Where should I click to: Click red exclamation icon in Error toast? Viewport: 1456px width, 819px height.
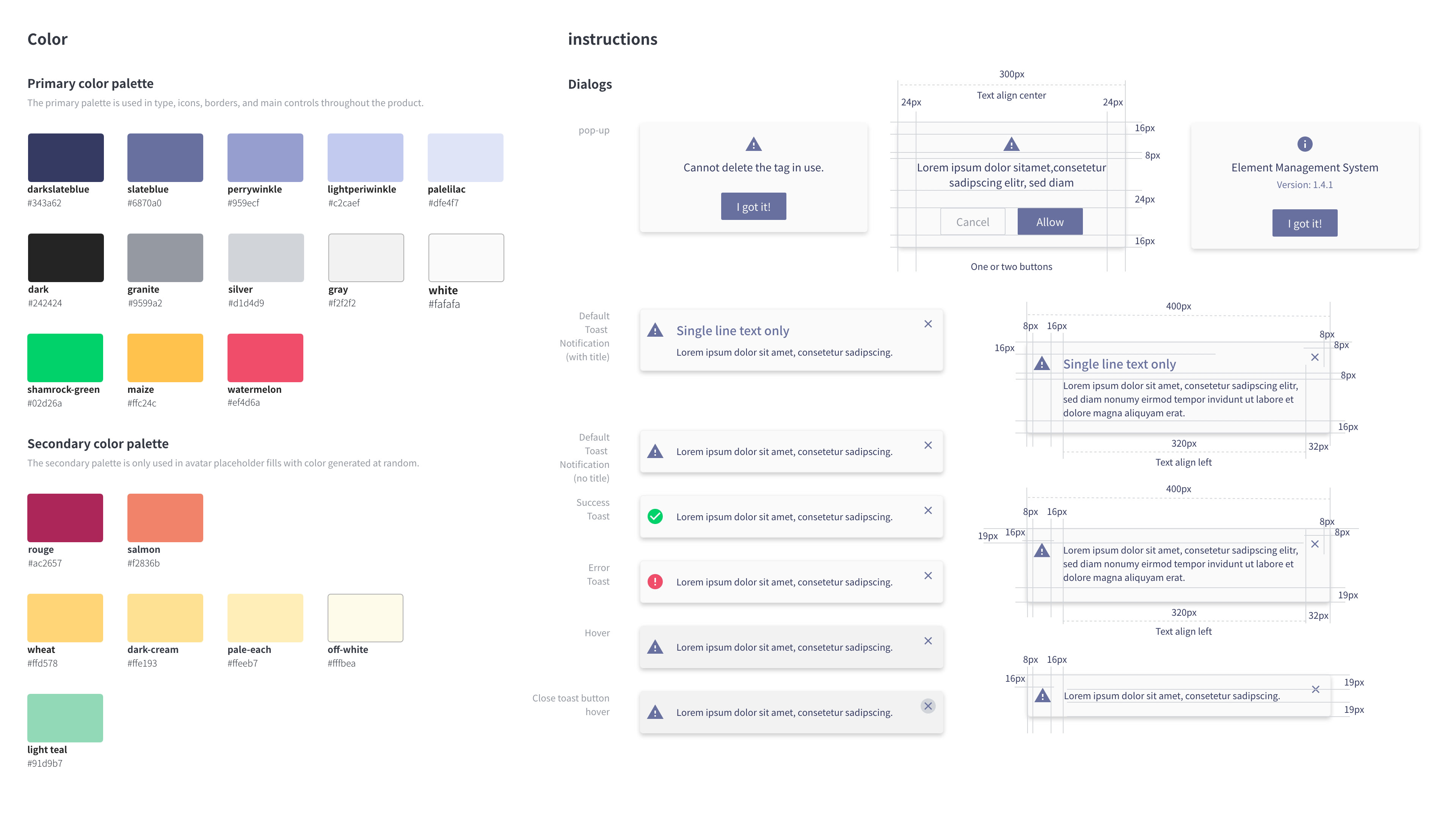point(655,582)
